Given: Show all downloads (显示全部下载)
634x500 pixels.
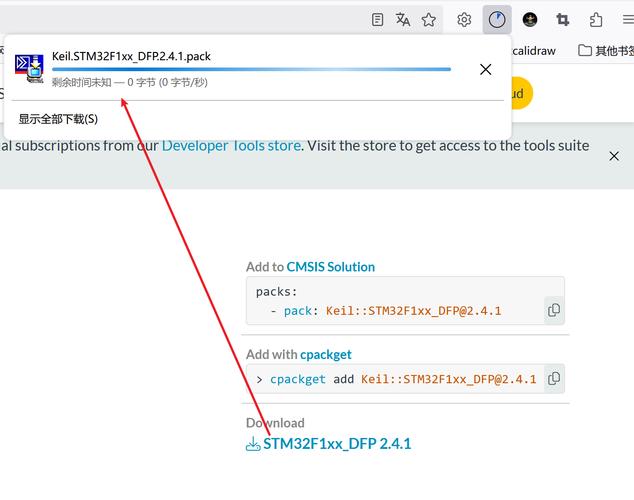Looking at the screenshot, I should click(58, 119).
